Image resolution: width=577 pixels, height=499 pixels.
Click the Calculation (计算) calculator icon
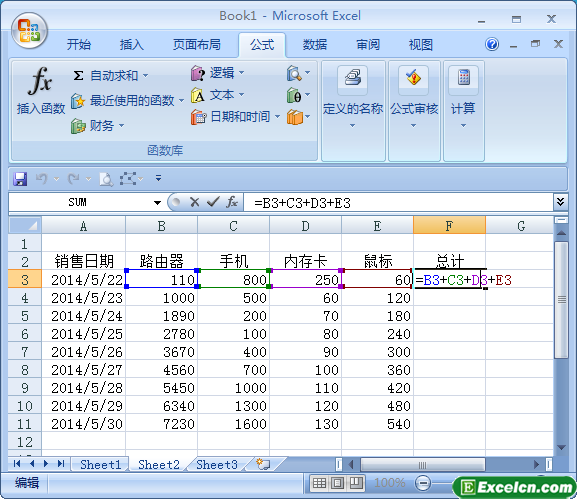(464, 78)
